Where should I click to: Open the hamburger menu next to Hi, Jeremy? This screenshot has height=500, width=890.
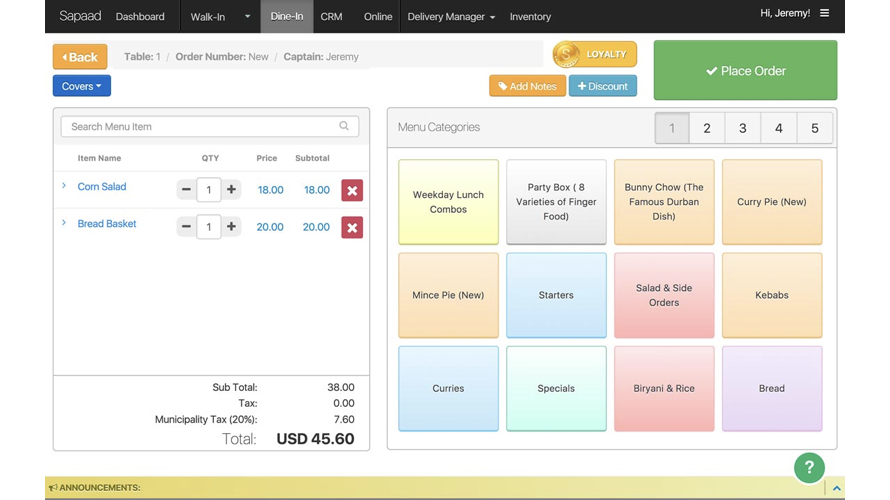click(x=825, y=14)
